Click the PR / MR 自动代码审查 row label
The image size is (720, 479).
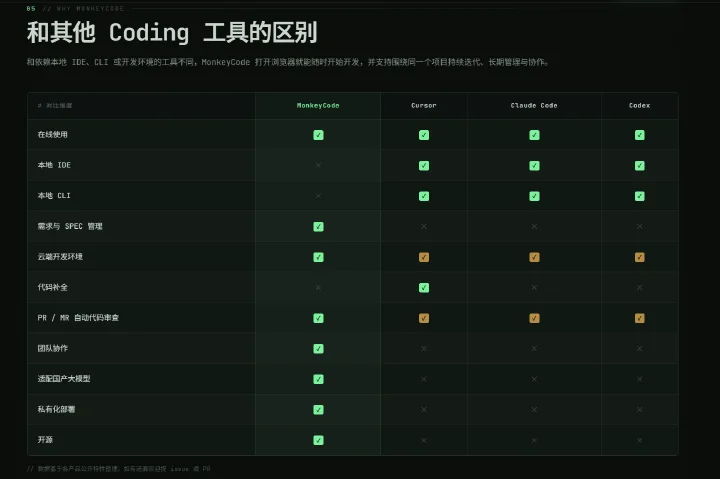(78, 317)
